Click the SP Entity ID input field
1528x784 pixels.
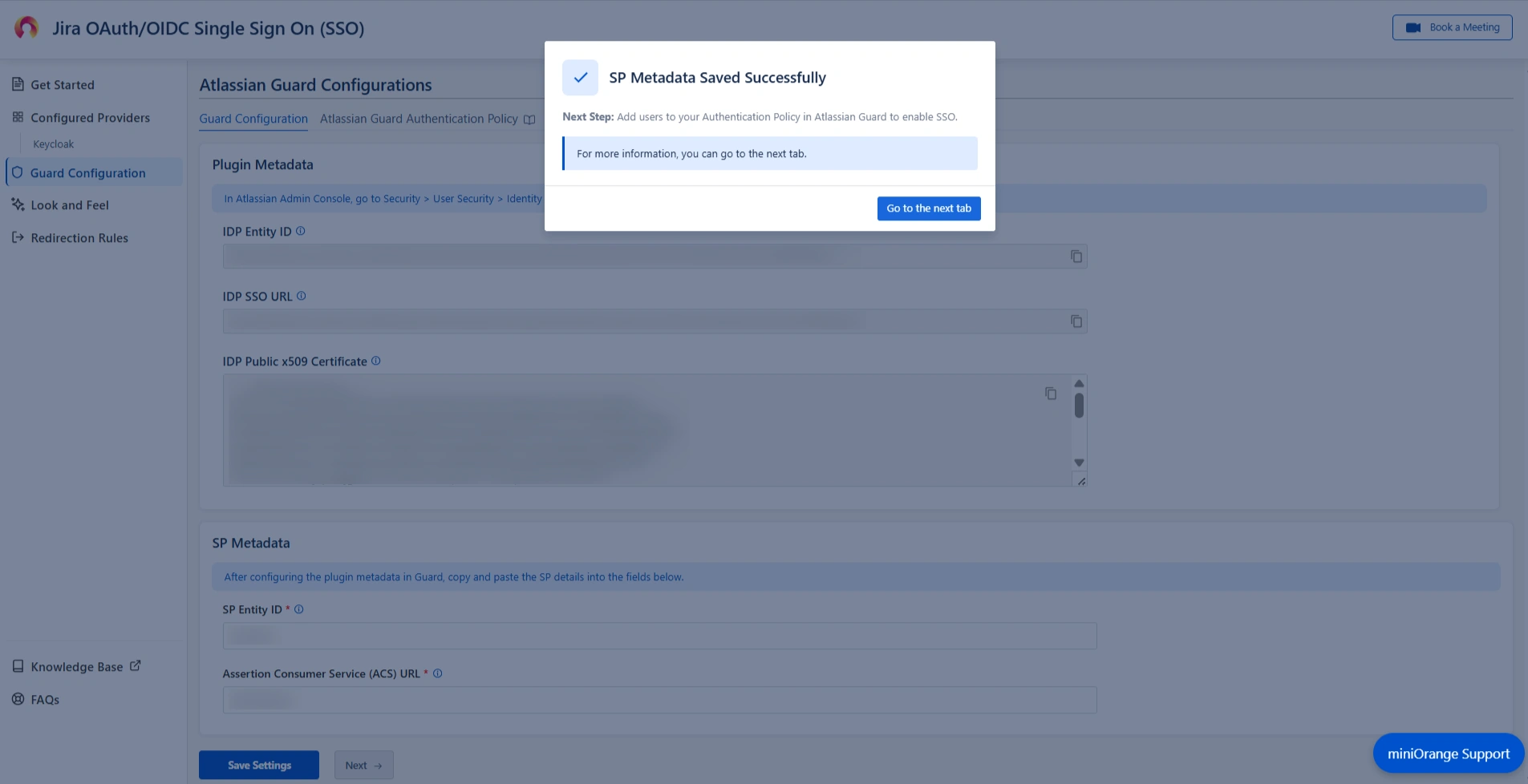click(x=659, y=636)
